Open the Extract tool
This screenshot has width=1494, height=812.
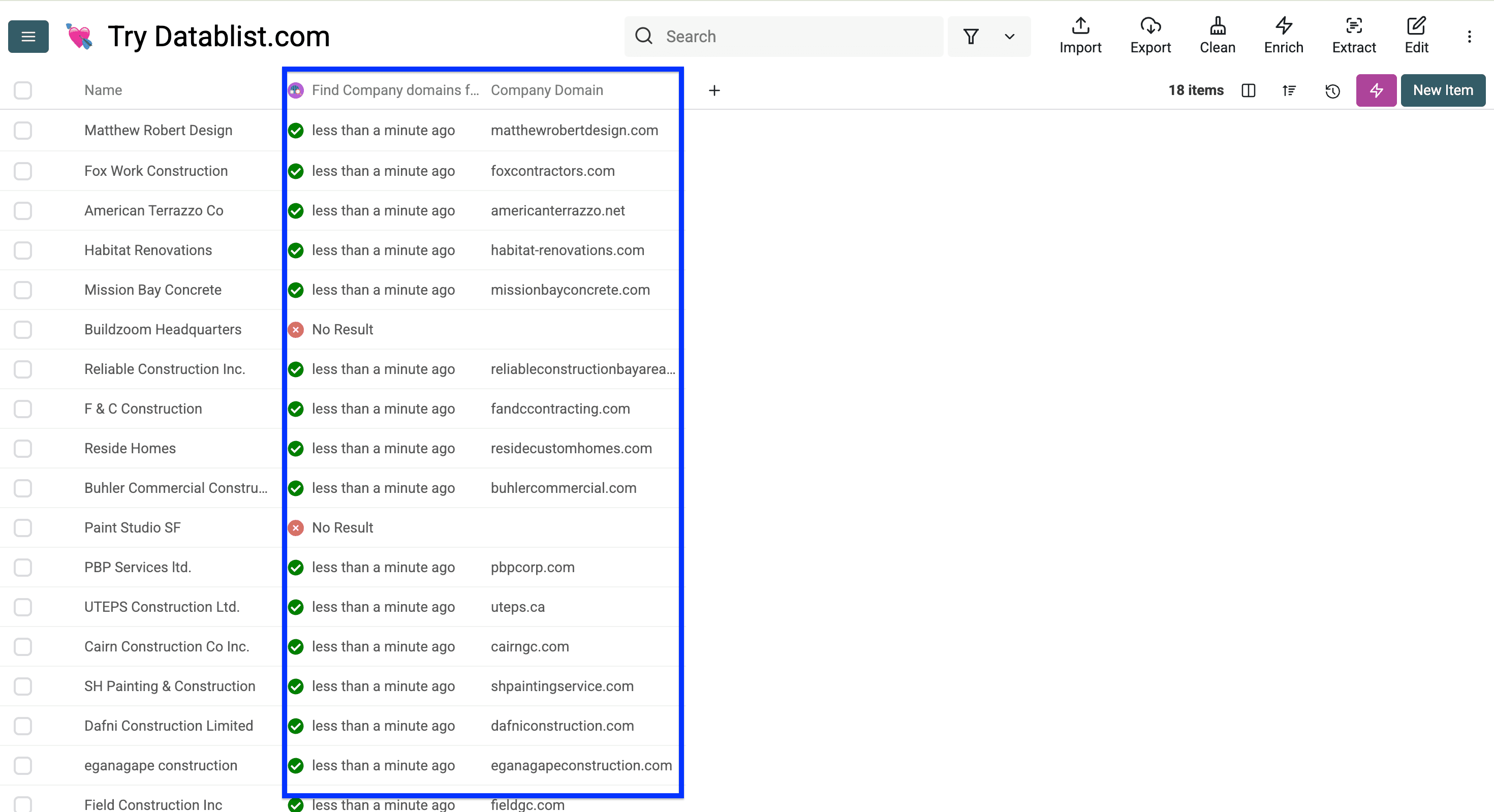(x=1354, y=36)
